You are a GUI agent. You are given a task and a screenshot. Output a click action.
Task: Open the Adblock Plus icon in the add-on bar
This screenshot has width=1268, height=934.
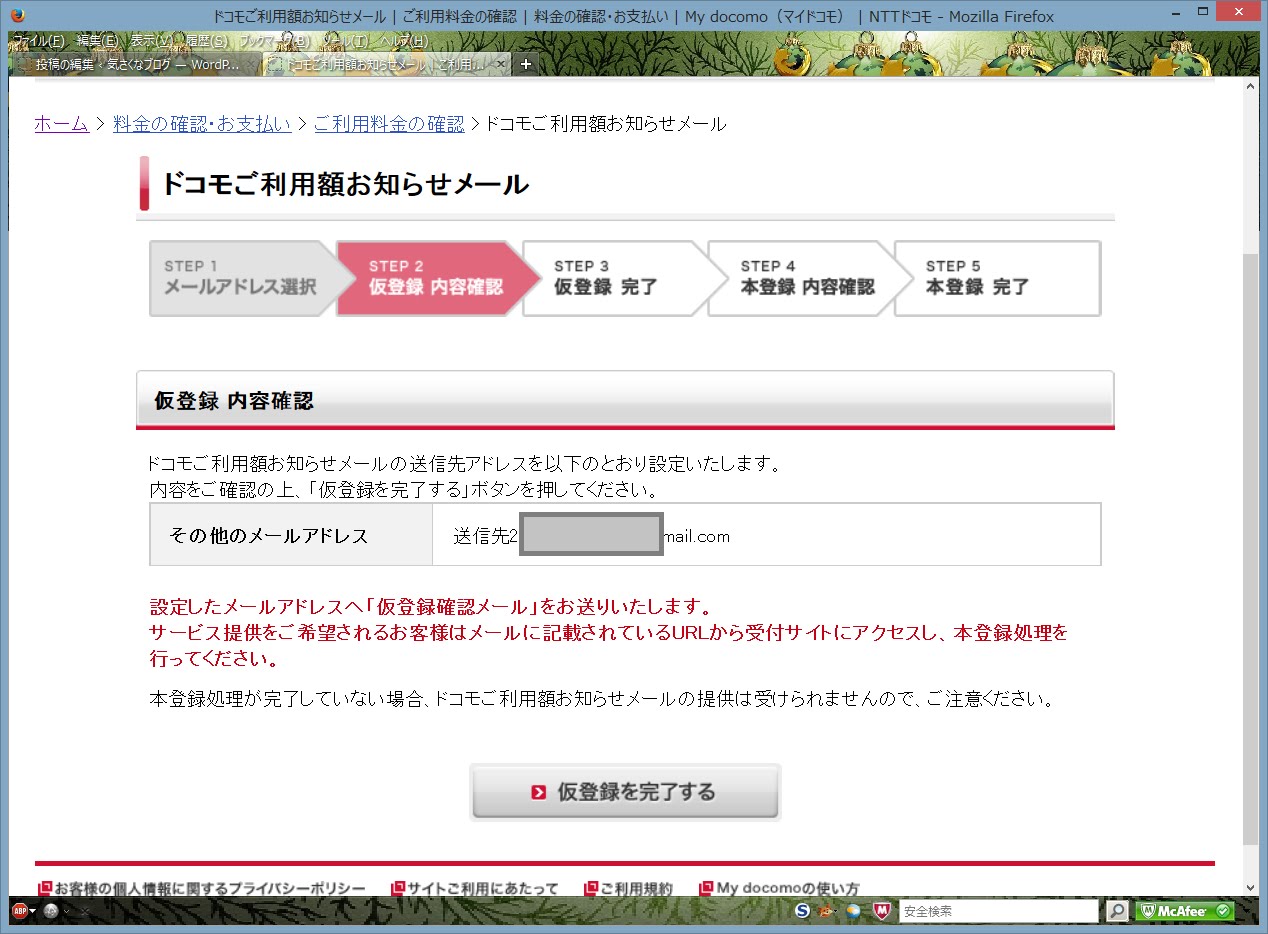19,911
